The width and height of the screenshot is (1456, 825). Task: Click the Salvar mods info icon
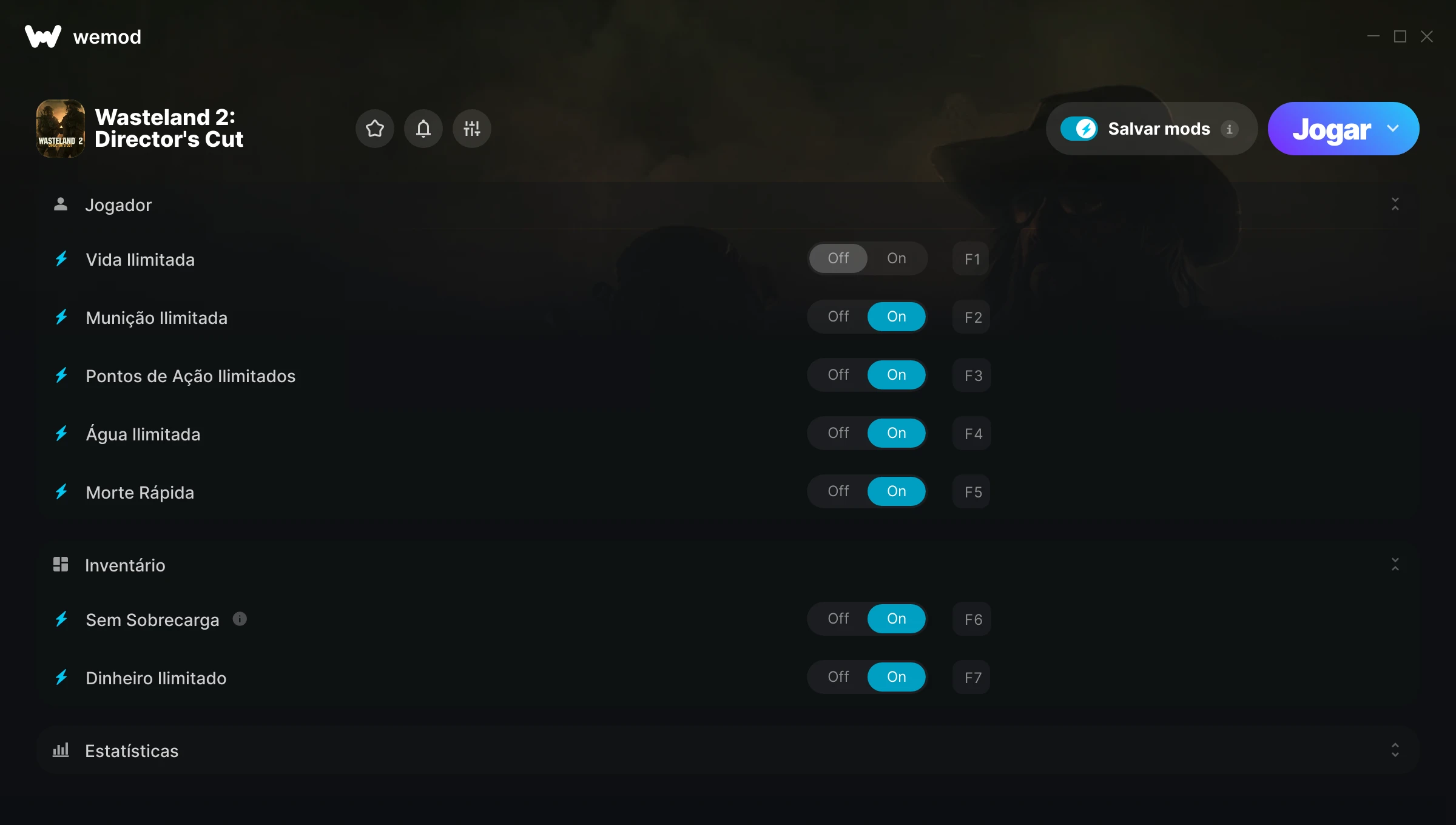coord(1230,129)
